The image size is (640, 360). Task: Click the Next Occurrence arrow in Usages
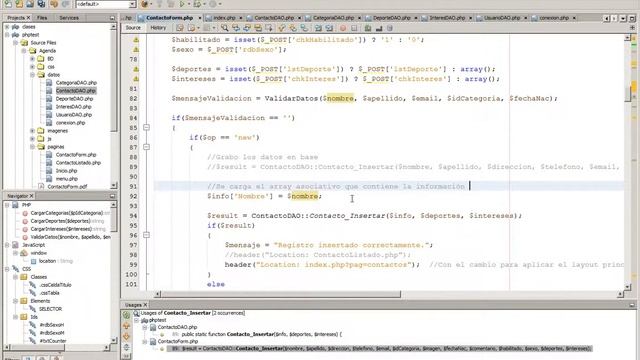click(x=126, y=336)
